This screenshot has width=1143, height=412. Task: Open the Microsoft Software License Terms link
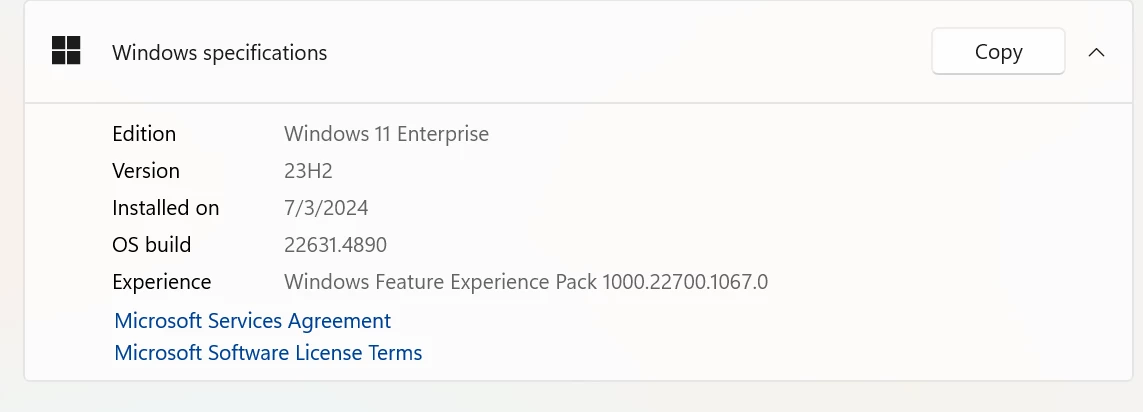[268, 353]
